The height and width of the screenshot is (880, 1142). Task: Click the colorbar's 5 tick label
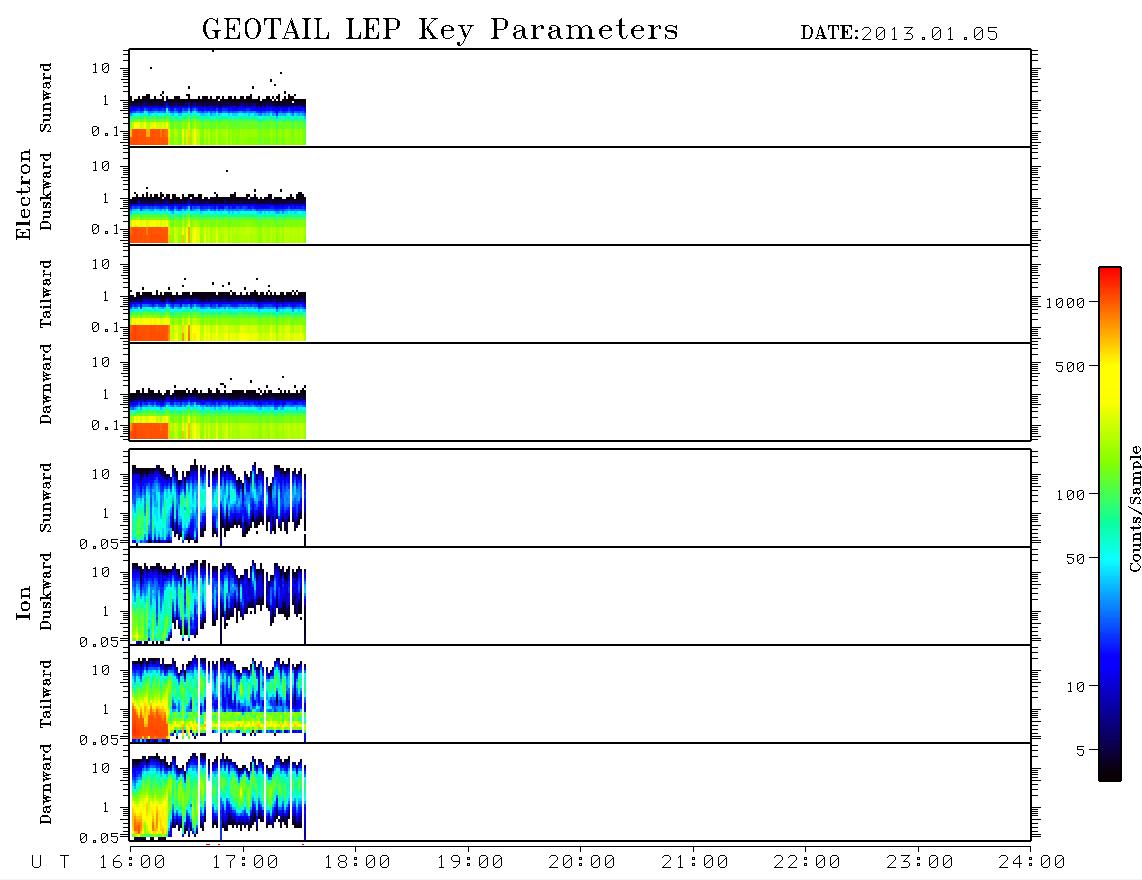[x=1080, y=750]
